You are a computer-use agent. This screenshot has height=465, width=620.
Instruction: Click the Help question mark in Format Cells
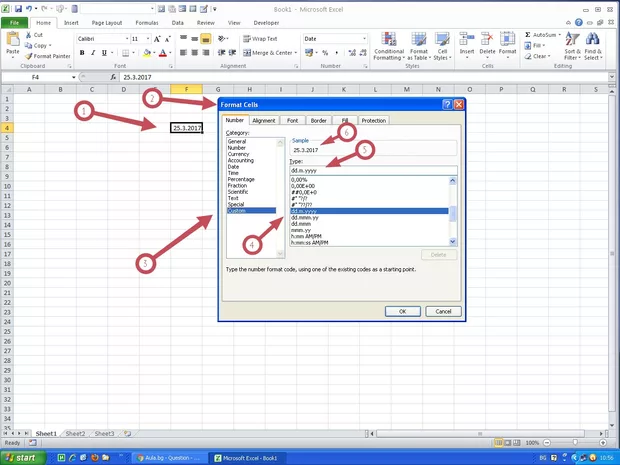coord(445,104)
